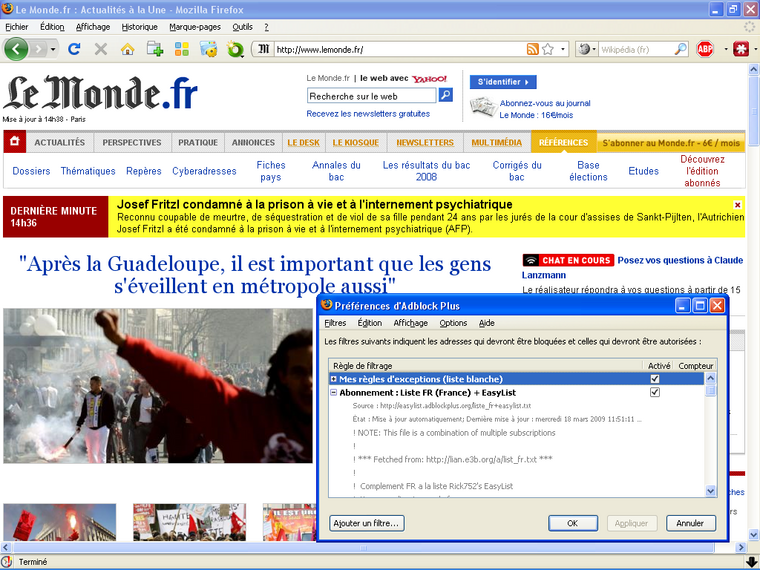
Task: Click the Le Monde red home icon
Action: [15, 142]
